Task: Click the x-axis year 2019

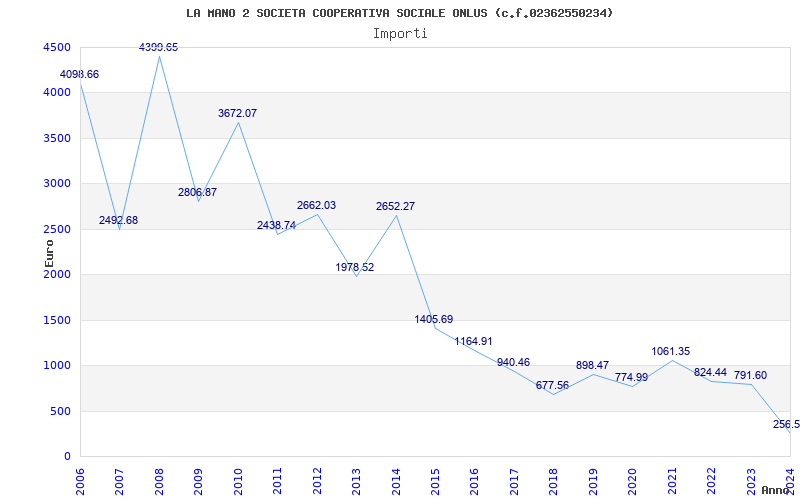Action: (593, 481)
